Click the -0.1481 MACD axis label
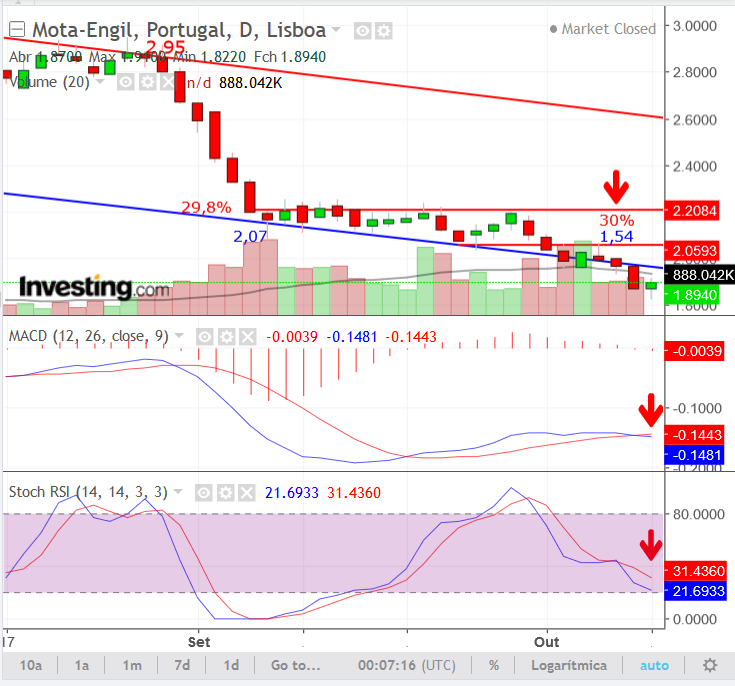 point(694,455)
